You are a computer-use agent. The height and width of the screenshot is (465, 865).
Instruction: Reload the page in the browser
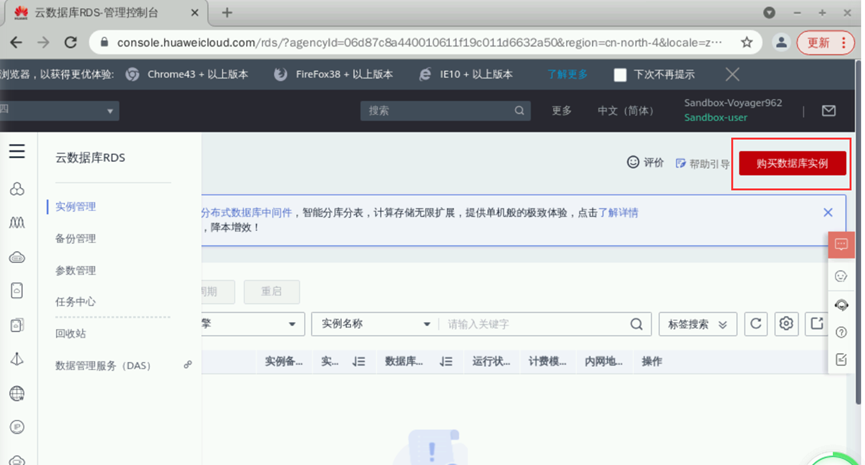tap(71, 42)
